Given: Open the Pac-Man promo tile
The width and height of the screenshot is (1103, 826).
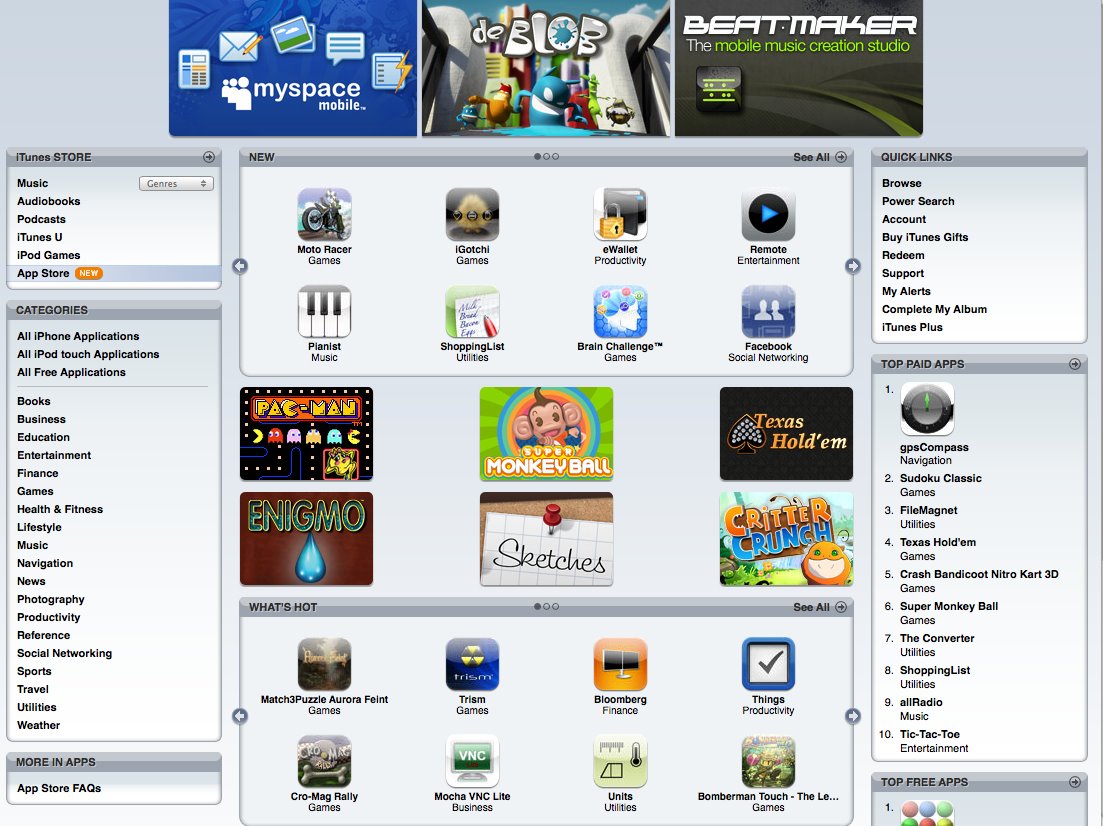Looking at the screenshot, I should pyautogui.click(x=306, y=433).
